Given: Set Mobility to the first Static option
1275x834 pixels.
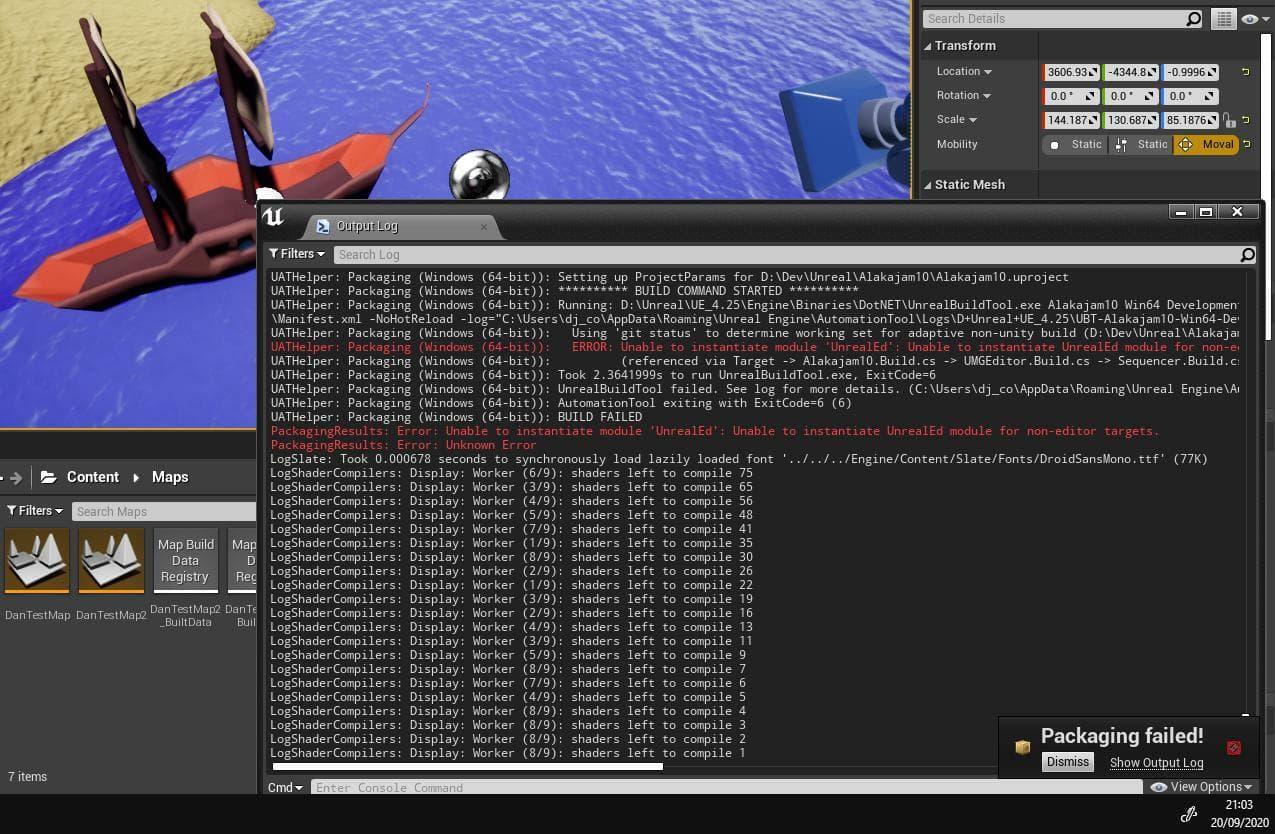Looking at the screenshot, I should (1075, 145).
